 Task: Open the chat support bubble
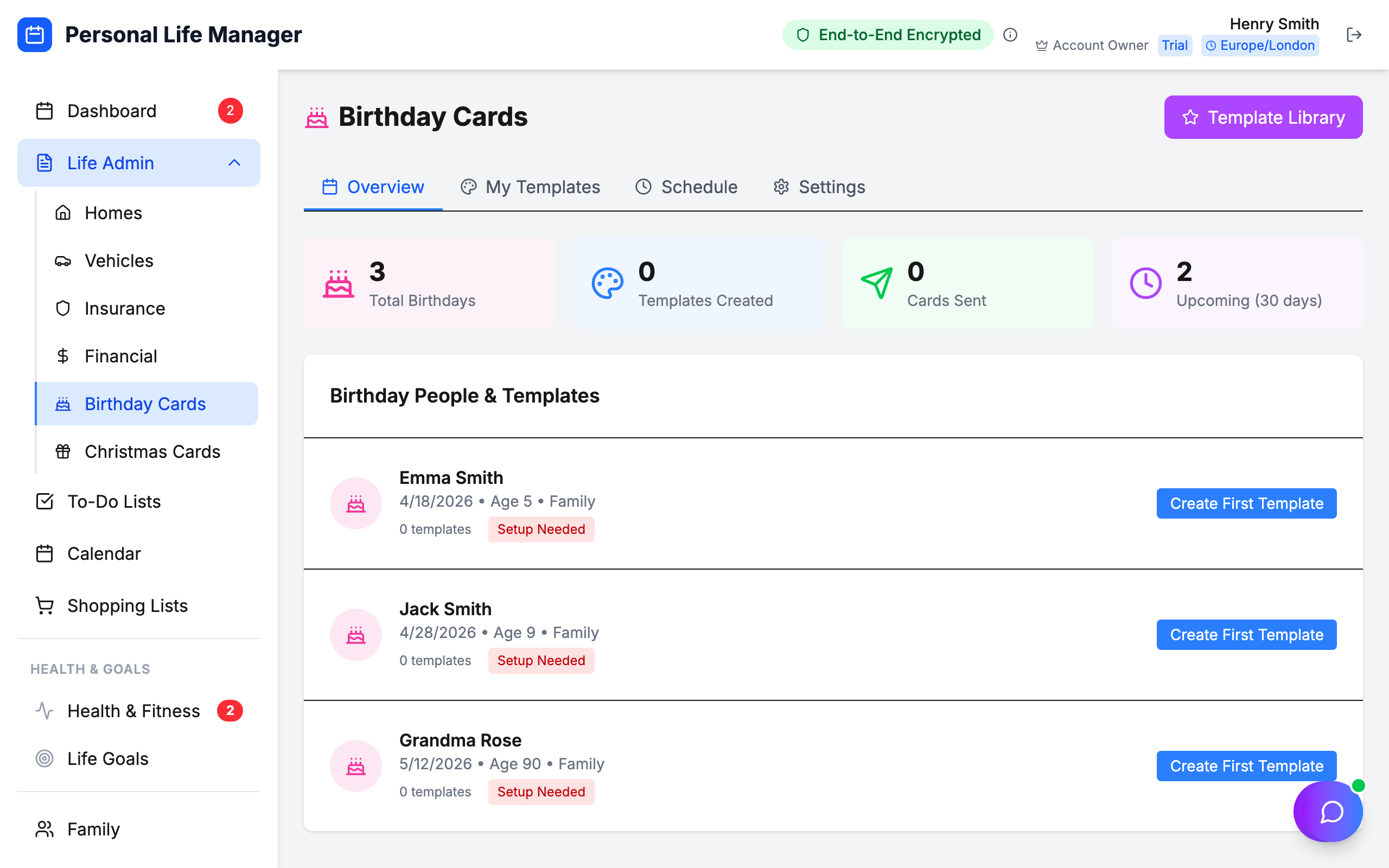(x=1328, y=811)
